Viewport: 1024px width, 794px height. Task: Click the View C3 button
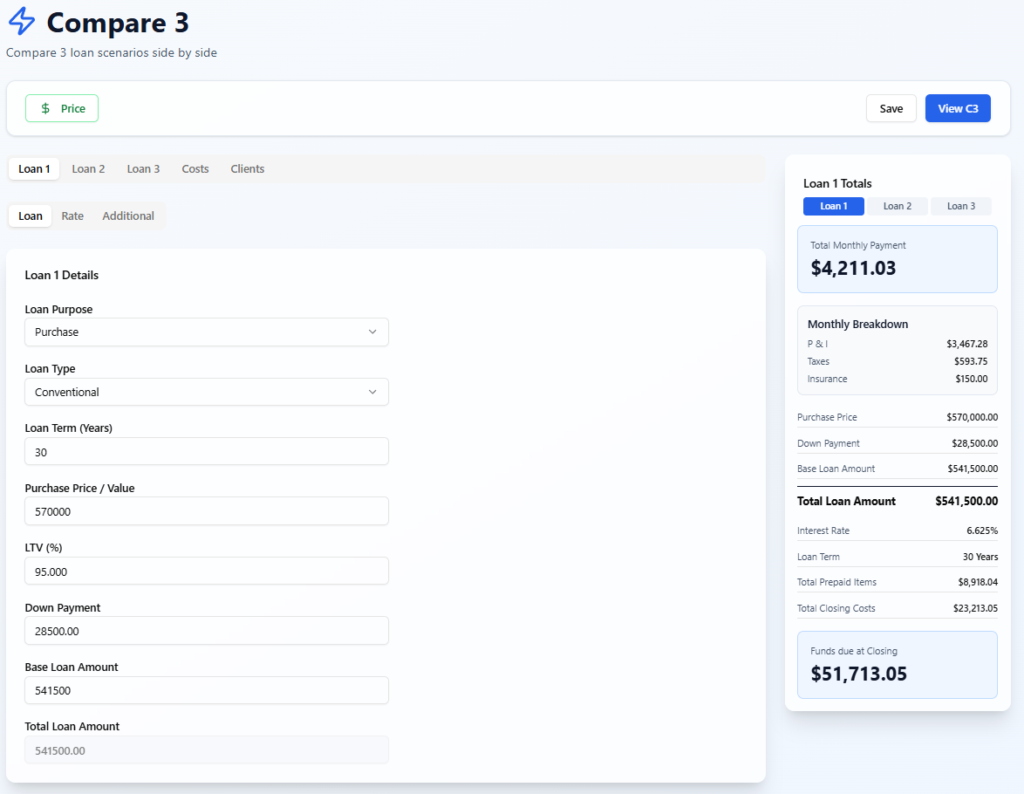[x=957, y=109]
